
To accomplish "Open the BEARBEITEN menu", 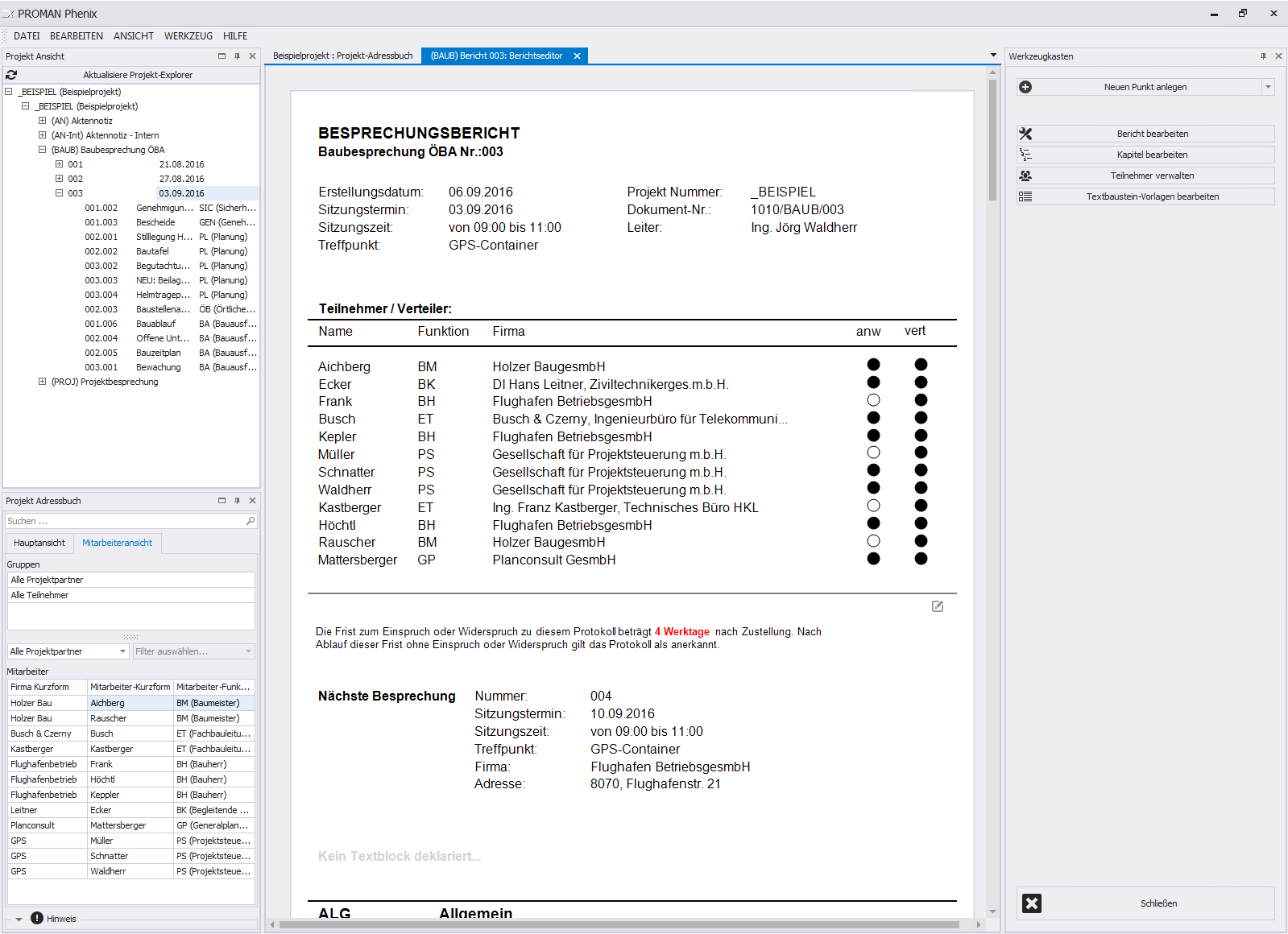I will [x=77, y=36].
